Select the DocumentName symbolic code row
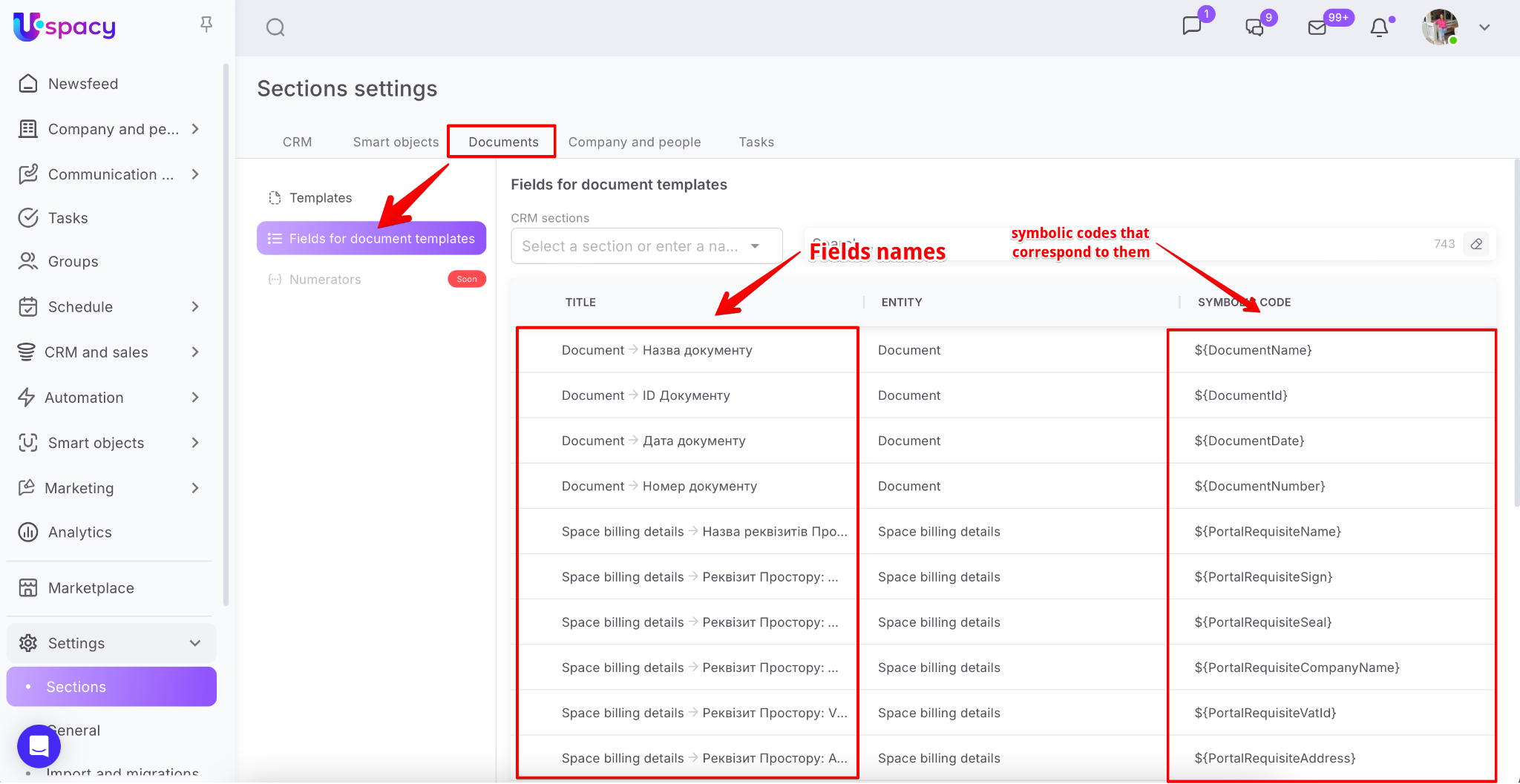Screen dimensions: 1520x784 (1253, 350)
